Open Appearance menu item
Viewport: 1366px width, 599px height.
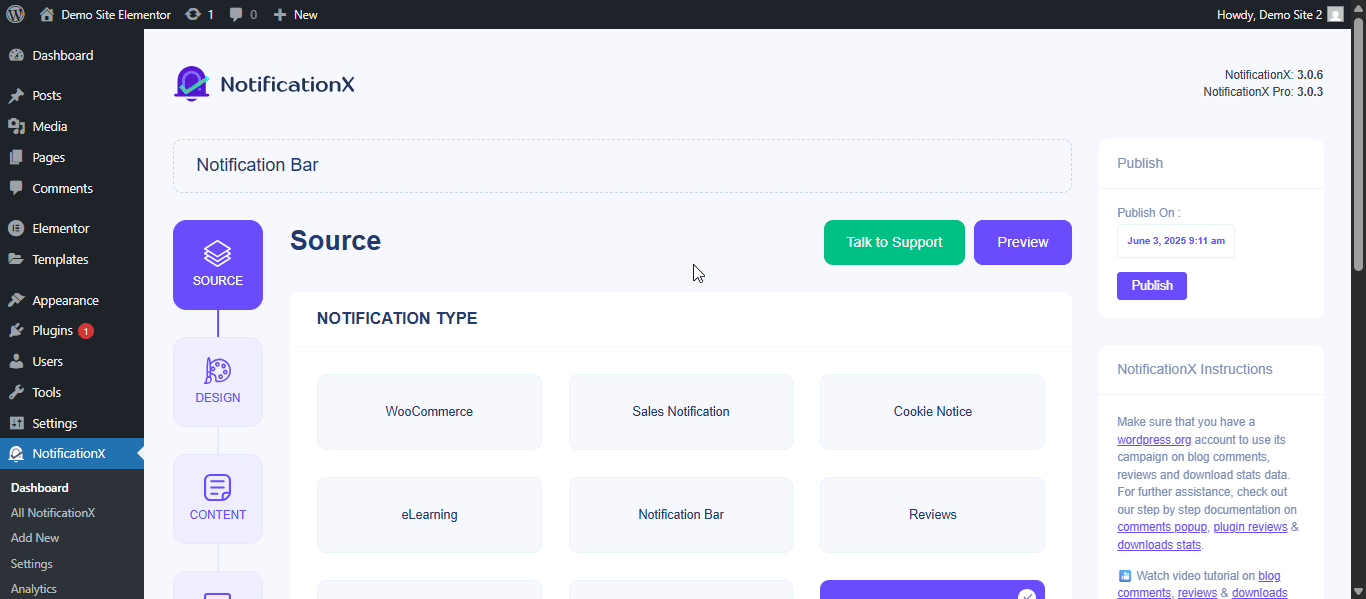tap(65, 300)
